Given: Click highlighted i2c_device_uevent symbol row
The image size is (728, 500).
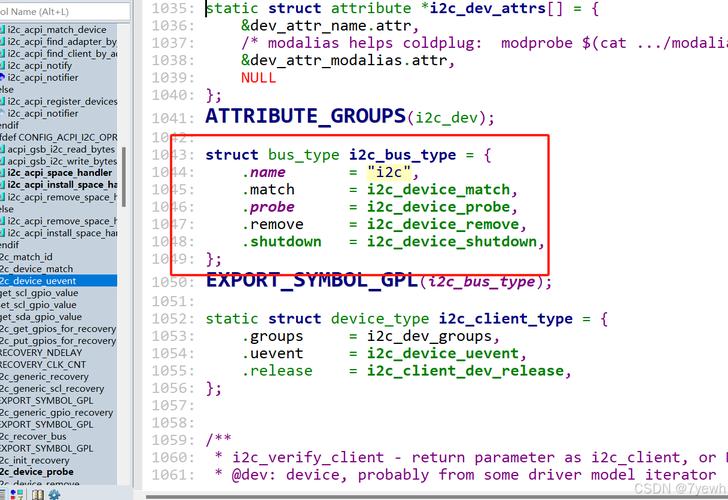Looking at the screenshot, I should click(58, 281).
